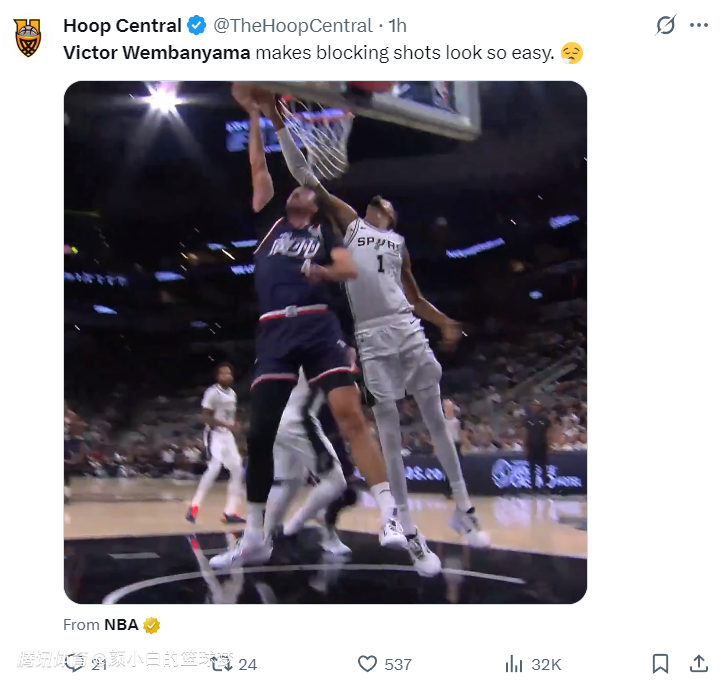723x683 pixels.
Task: Click the 537 likes count
Action: point(398,664)
